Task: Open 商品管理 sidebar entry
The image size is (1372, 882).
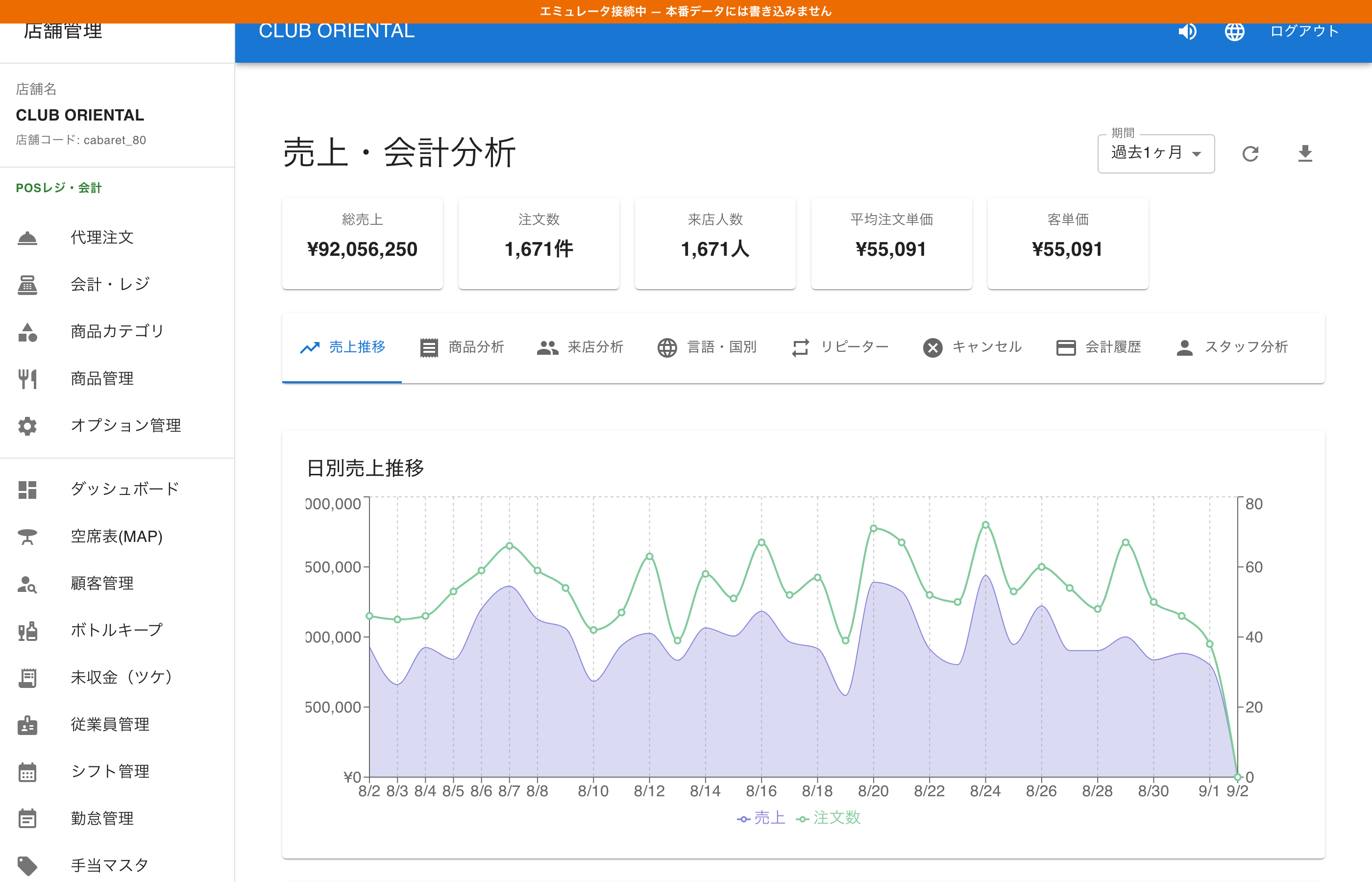Action: [x=117, y=379]
